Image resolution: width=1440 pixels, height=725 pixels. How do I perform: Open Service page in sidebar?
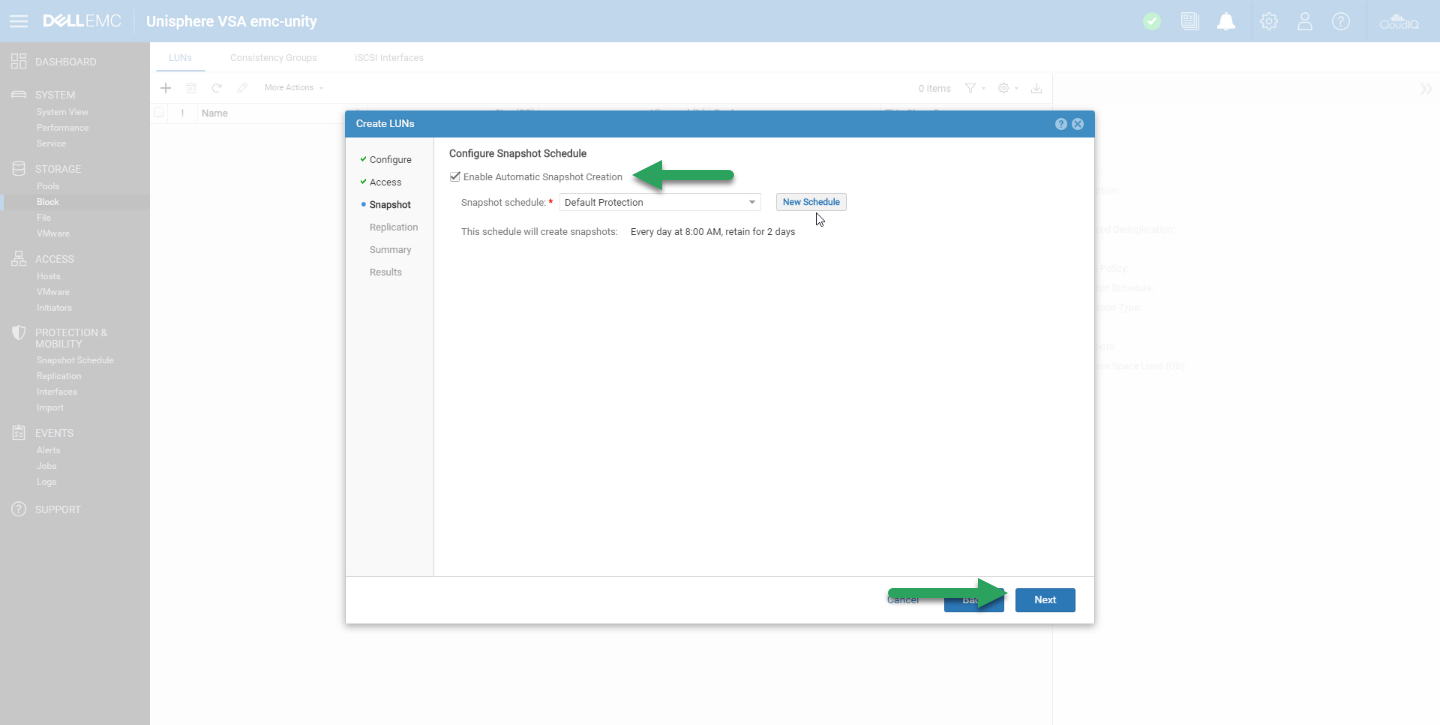51,144
